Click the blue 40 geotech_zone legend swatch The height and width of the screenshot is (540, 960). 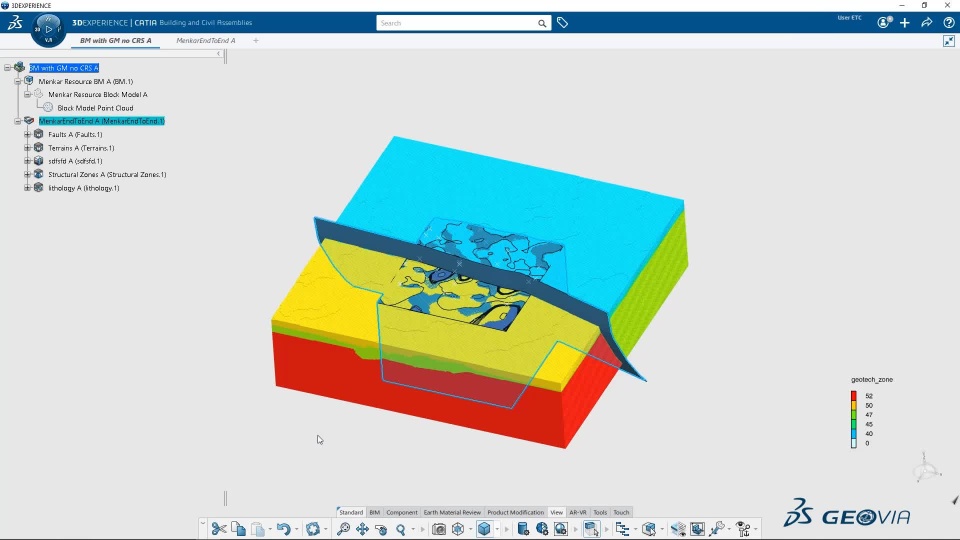[x=853, y=433]
